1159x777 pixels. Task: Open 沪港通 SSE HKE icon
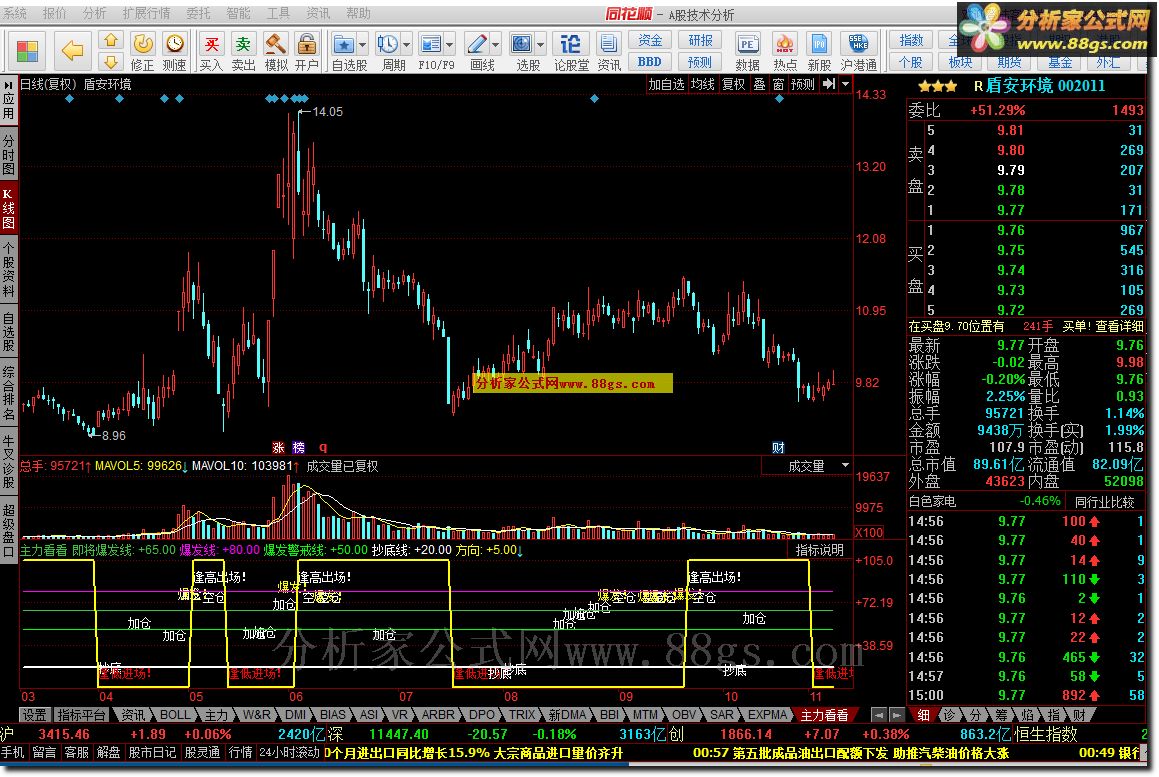858,44
